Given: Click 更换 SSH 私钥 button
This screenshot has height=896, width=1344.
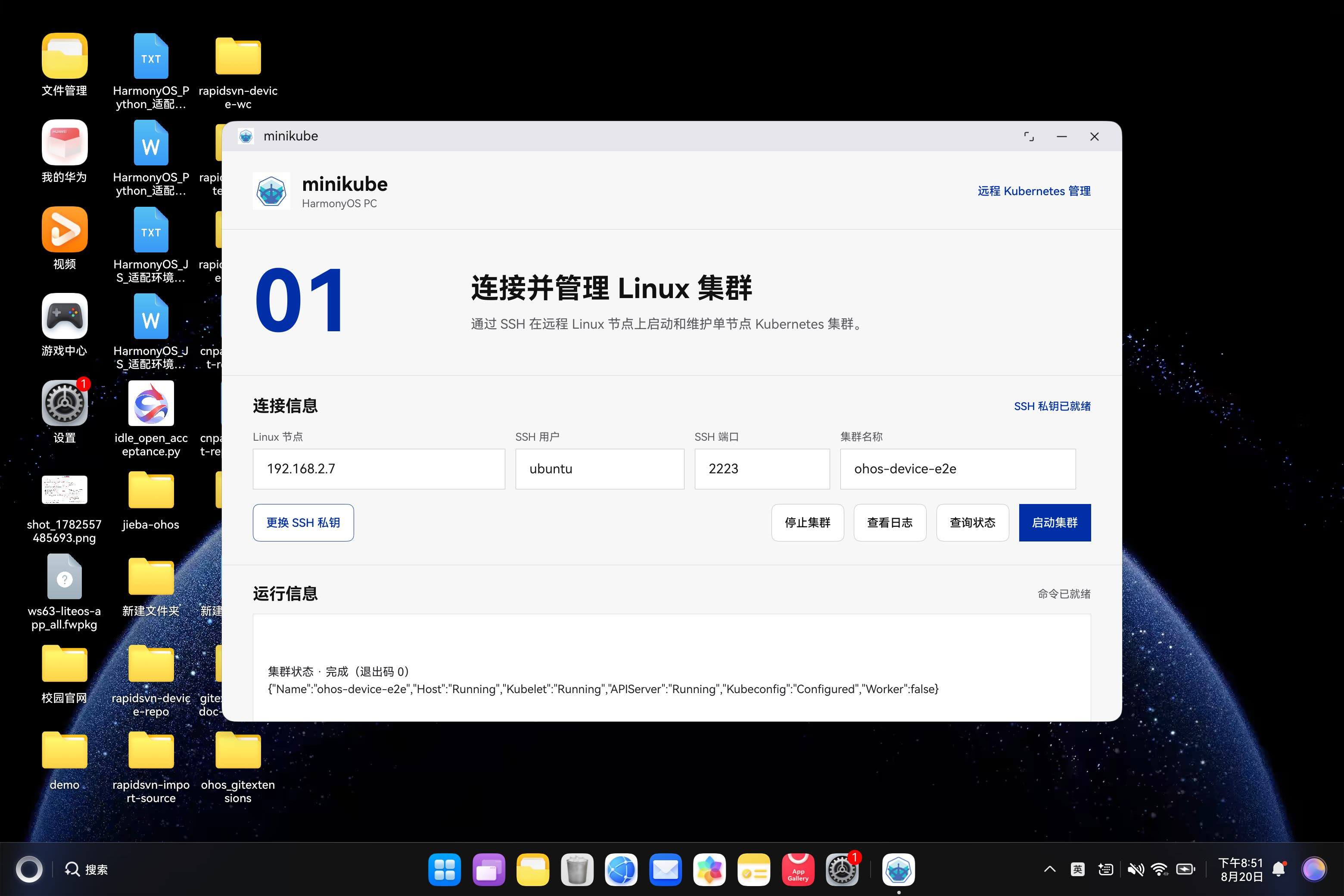Looking at the screenshot, I should tap(303, 523).
